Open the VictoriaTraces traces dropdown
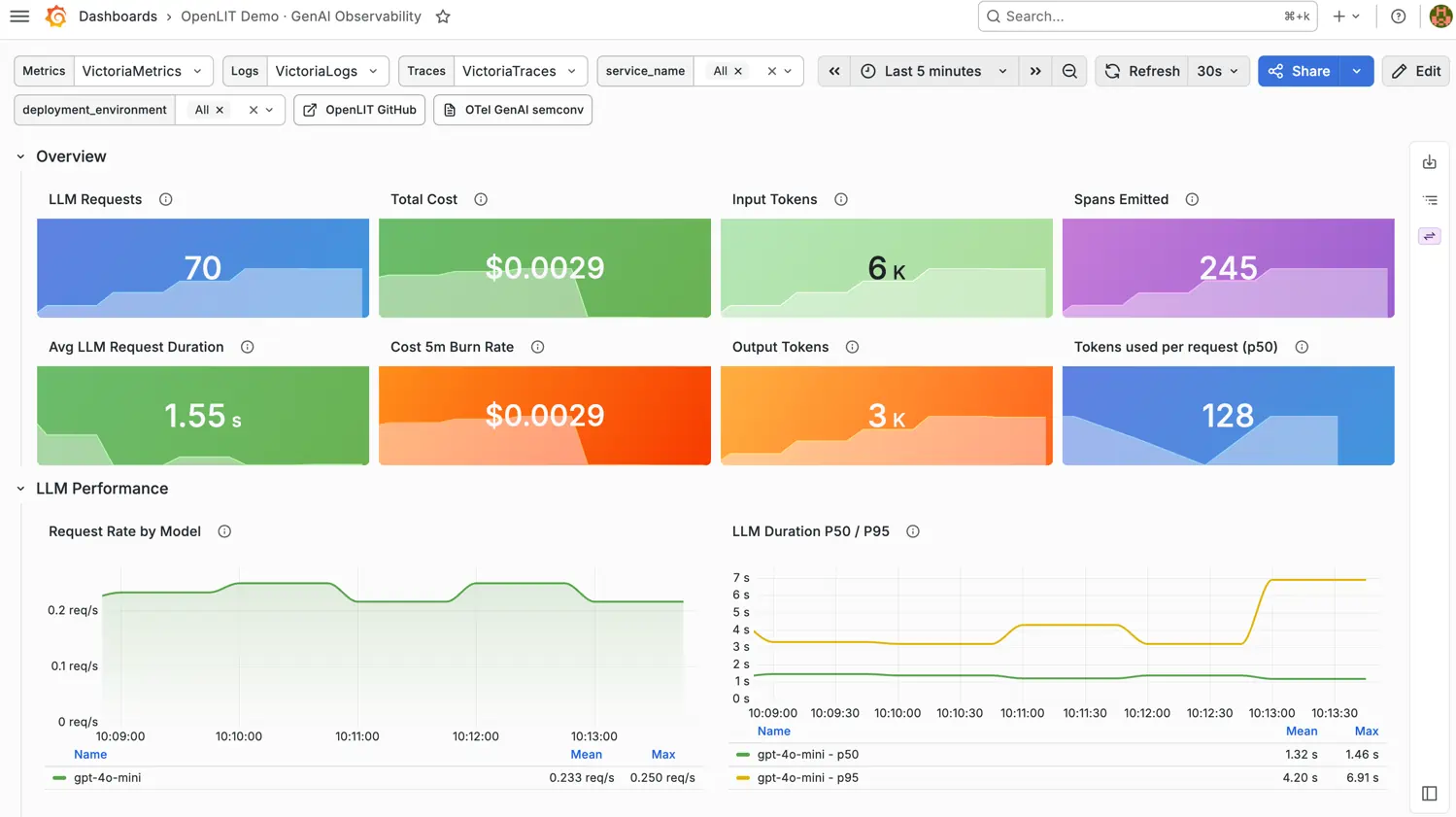Viewport: 1456px width, 817px height. pyautogui.click(x=520, y=71)
